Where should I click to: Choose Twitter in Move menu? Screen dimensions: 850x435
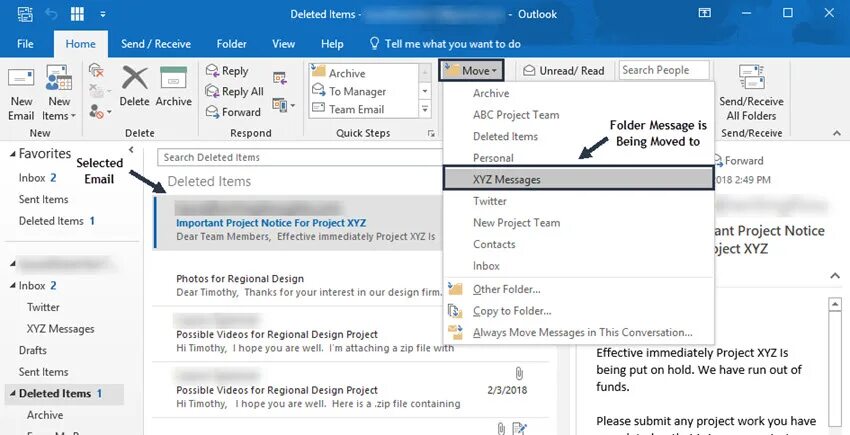coord(578,201)
